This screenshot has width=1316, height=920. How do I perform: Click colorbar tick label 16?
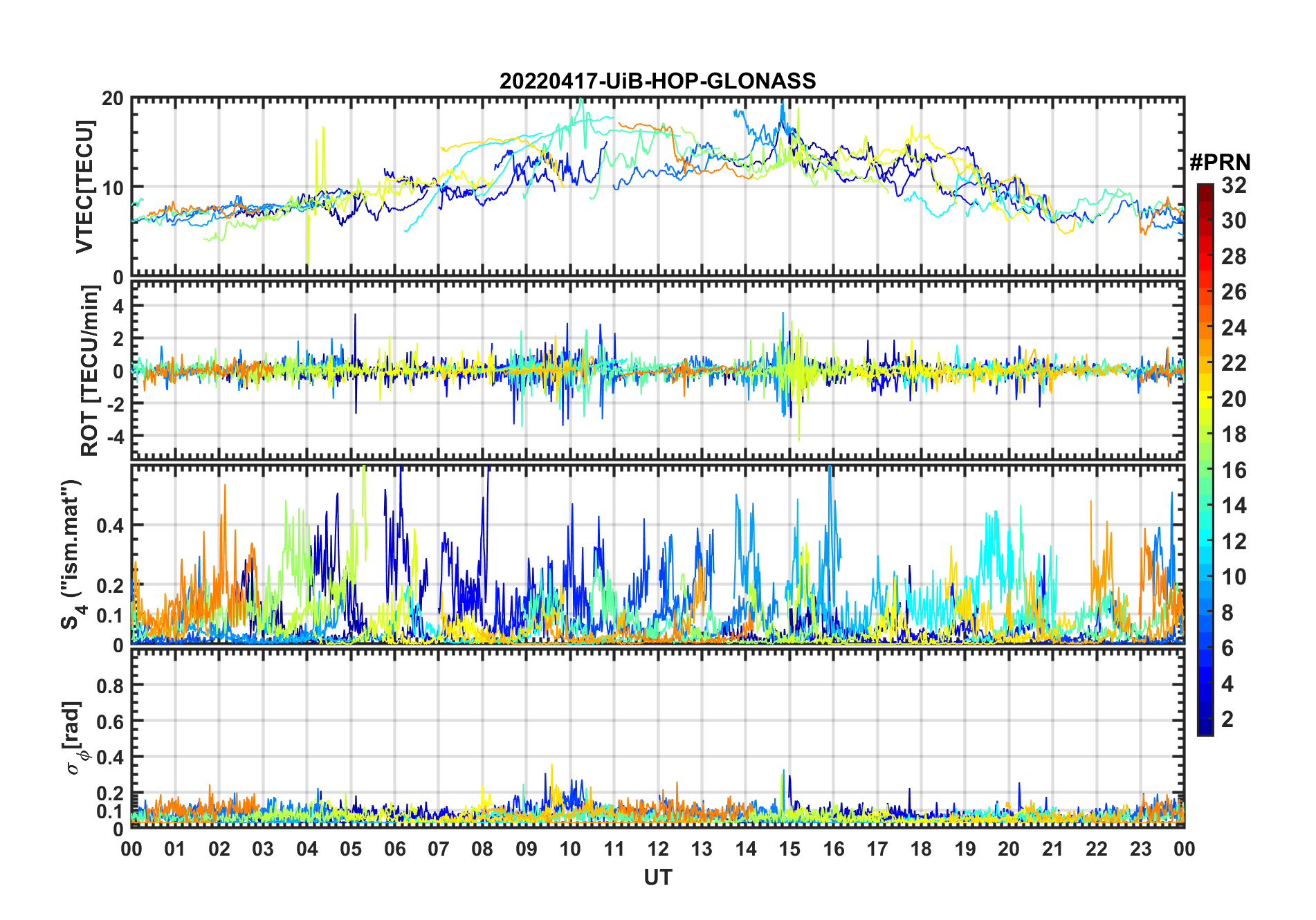(1234, 470)
